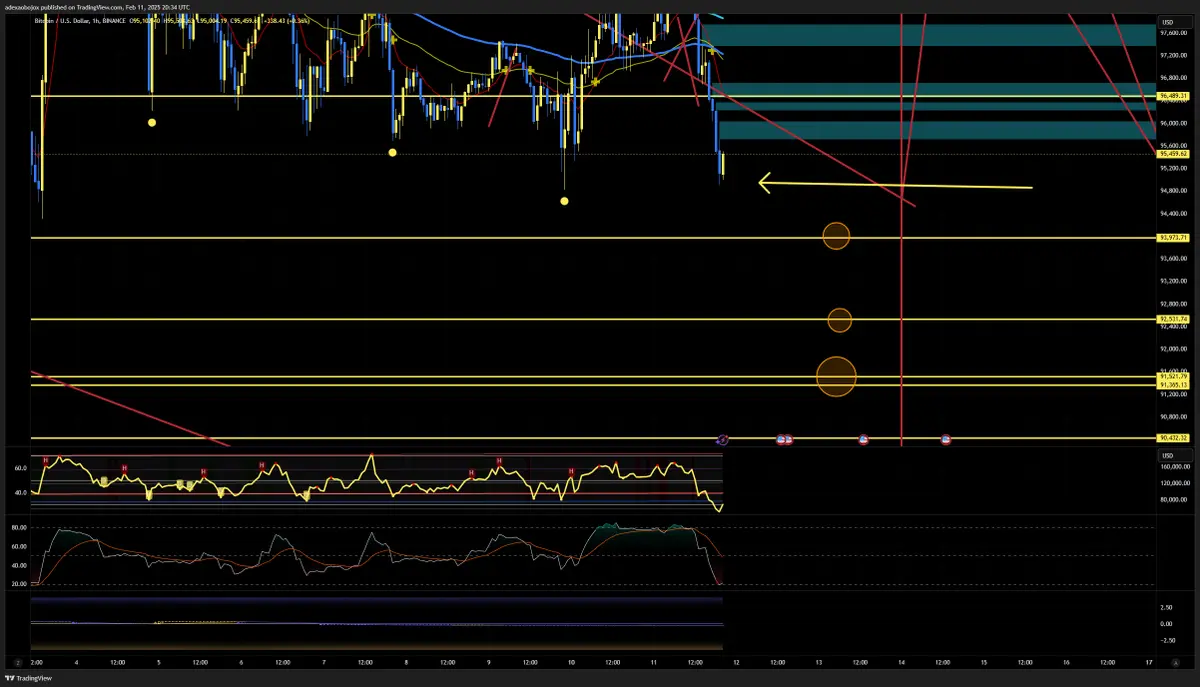Image resolution: width=1200 pixels, height=687 pixels.
Task: Select the 96,489.31 price label
Action: point(1172,96)
